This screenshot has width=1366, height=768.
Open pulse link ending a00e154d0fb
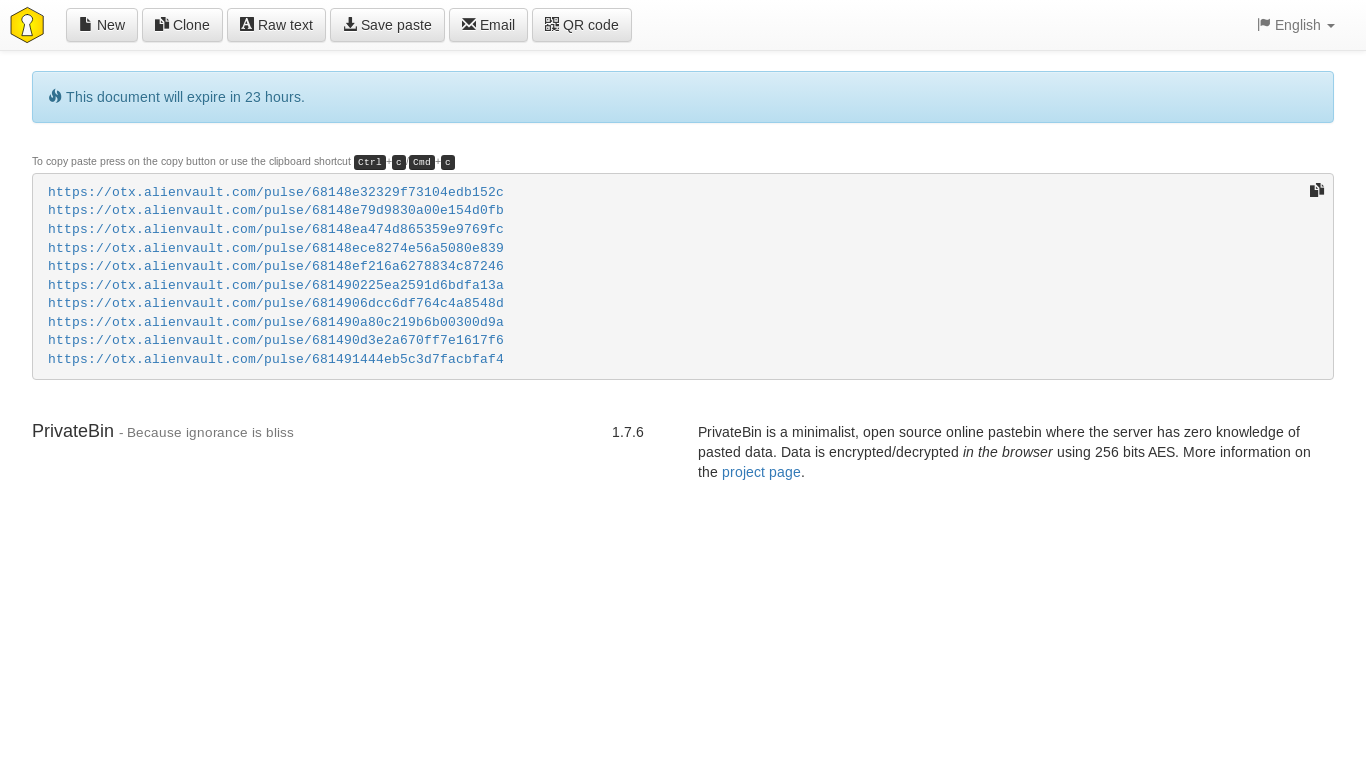(x=276, y=211)
